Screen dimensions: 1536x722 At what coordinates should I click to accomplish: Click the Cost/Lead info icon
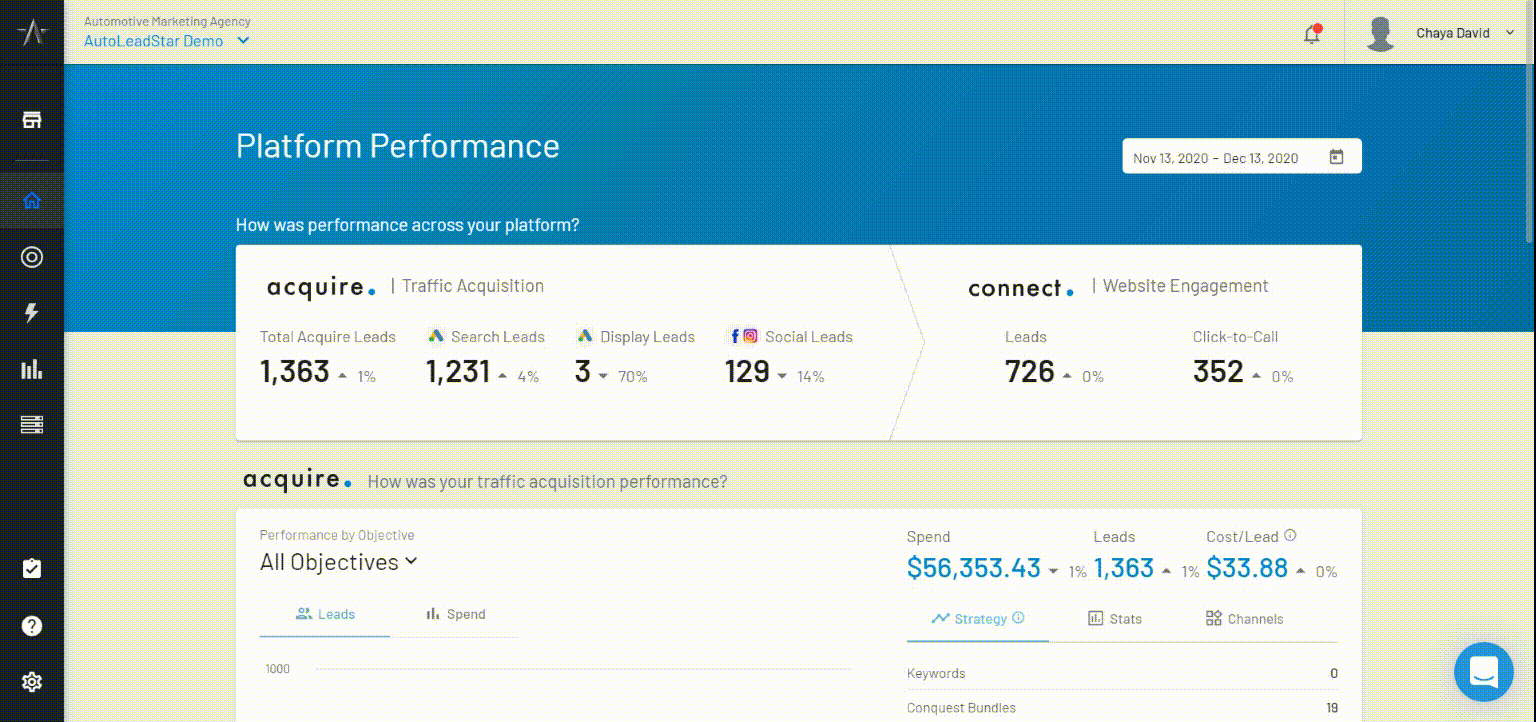coord(1290,535)
